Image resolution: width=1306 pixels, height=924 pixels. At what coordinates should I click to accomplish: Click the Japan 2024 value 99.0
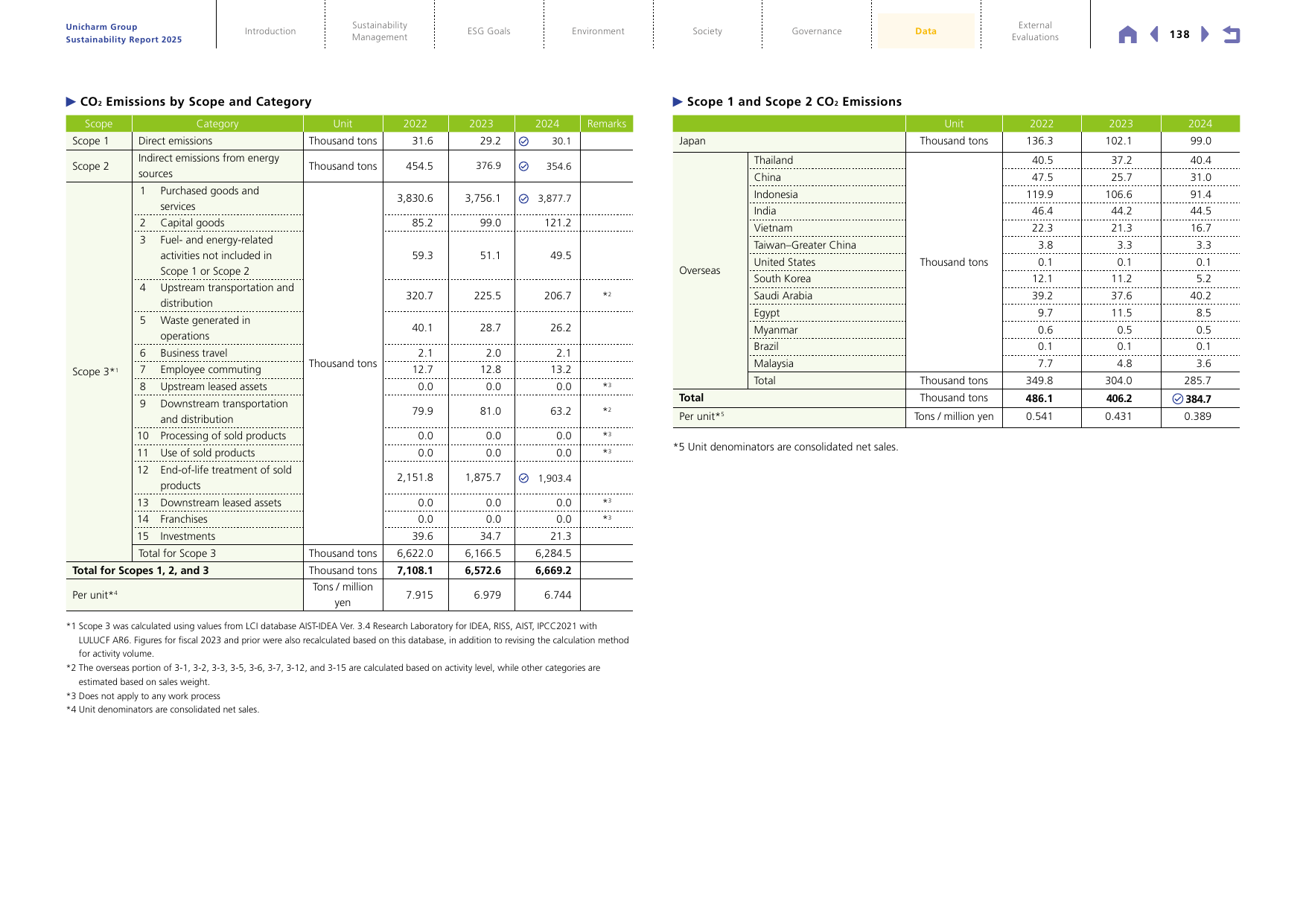(1200, 141)
